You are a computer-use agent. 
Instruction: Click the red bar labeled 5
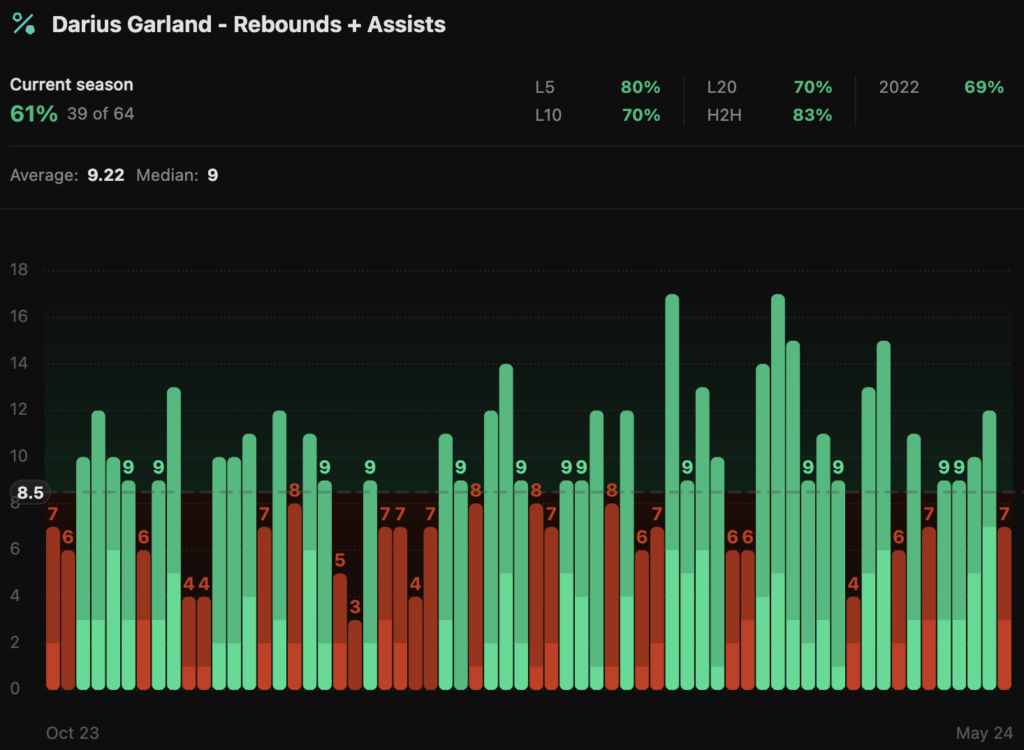coord(340,632)
